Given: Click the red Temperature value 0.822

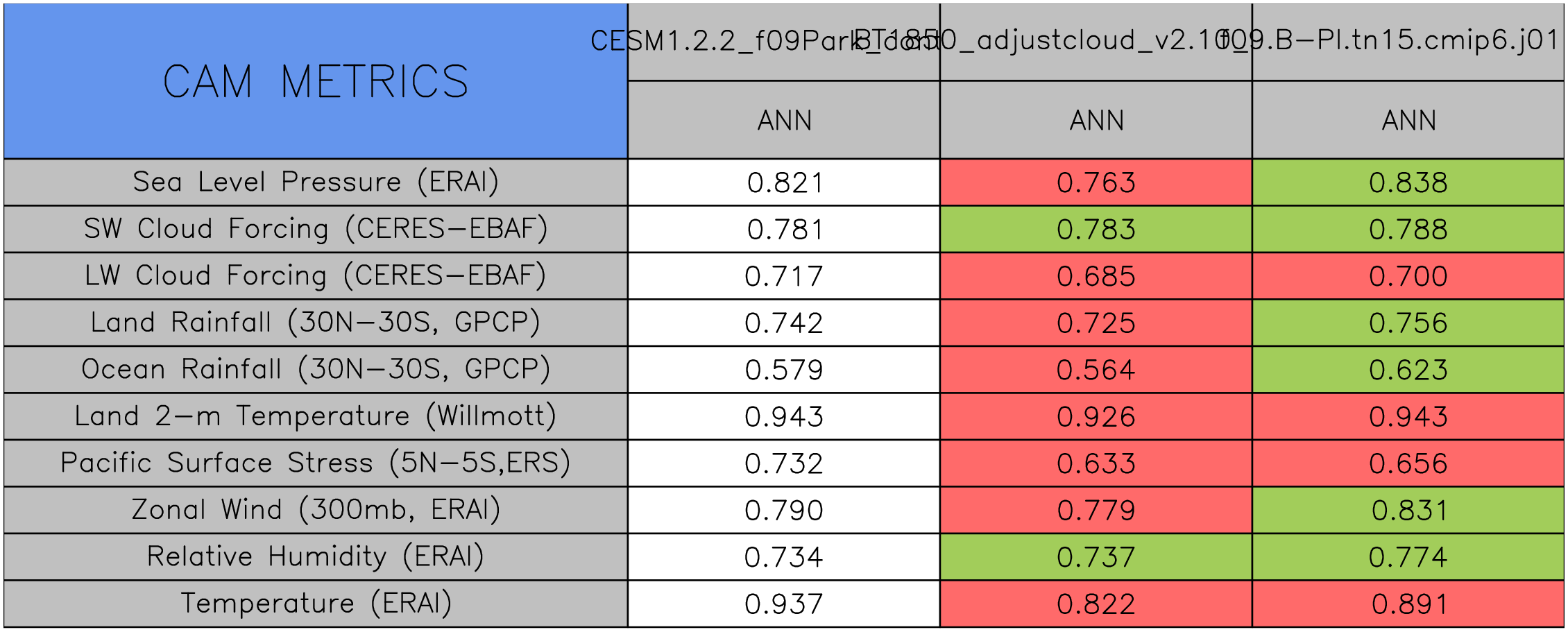Looking at the screenshot, I should (1096, 604).
